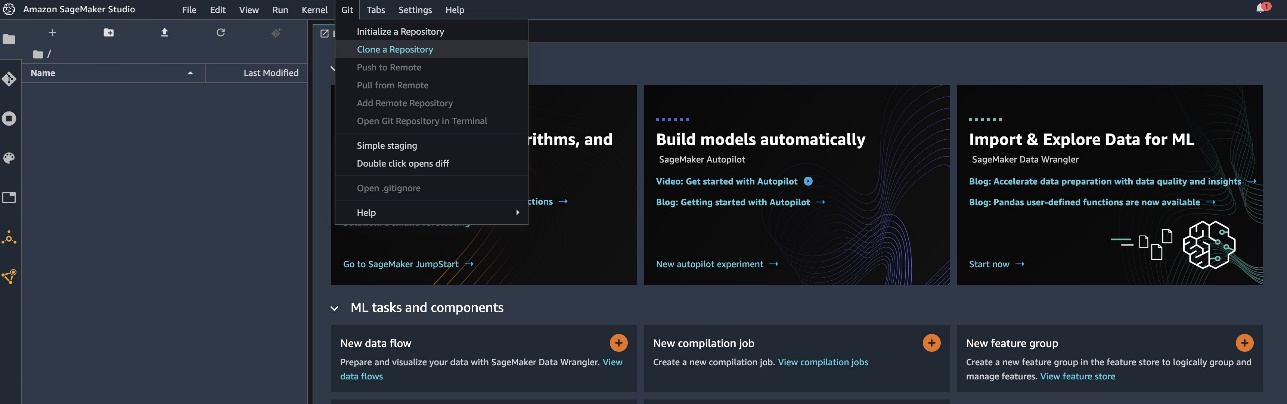The width and height of the screenshot is (1287, 404).
Task: Open the Git sidebar panel icon
Action: pos(9,78)
